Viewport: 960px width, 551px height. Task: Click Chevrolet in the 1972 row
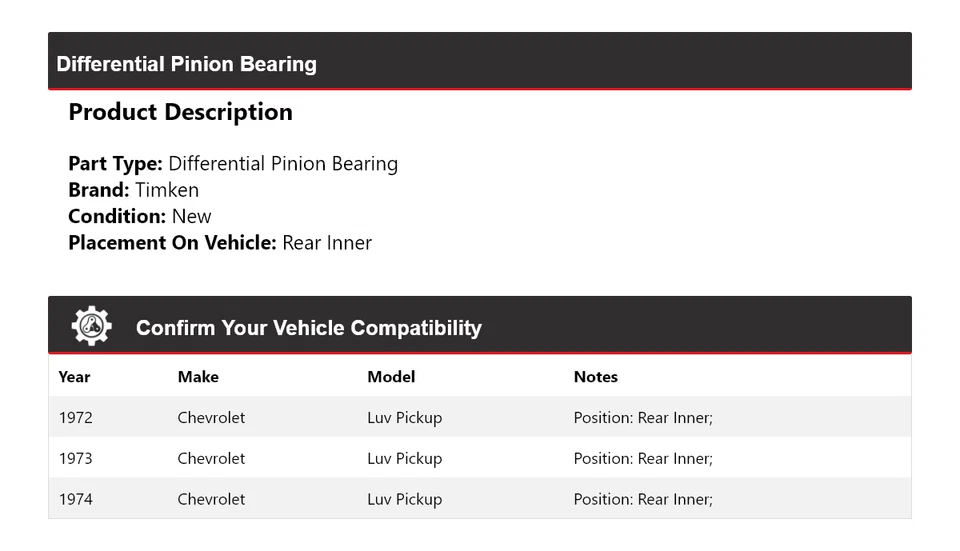pyautogui.click(x=211, y=418)
